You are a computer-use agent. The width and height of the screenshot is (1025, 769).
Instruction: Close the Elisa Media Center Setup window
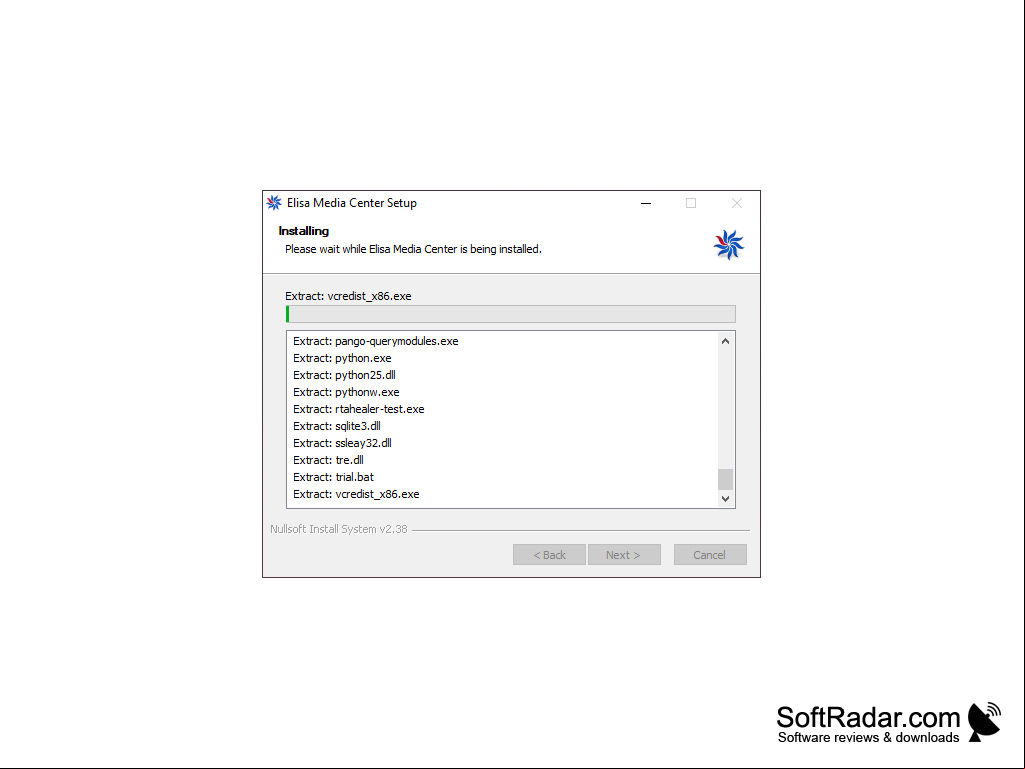[737, 203]
